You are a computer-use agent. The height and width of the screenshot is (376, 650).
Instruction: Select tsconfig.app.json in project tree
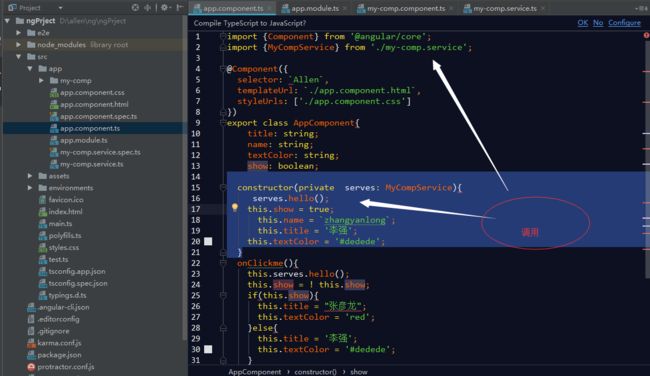pos(77,272)
